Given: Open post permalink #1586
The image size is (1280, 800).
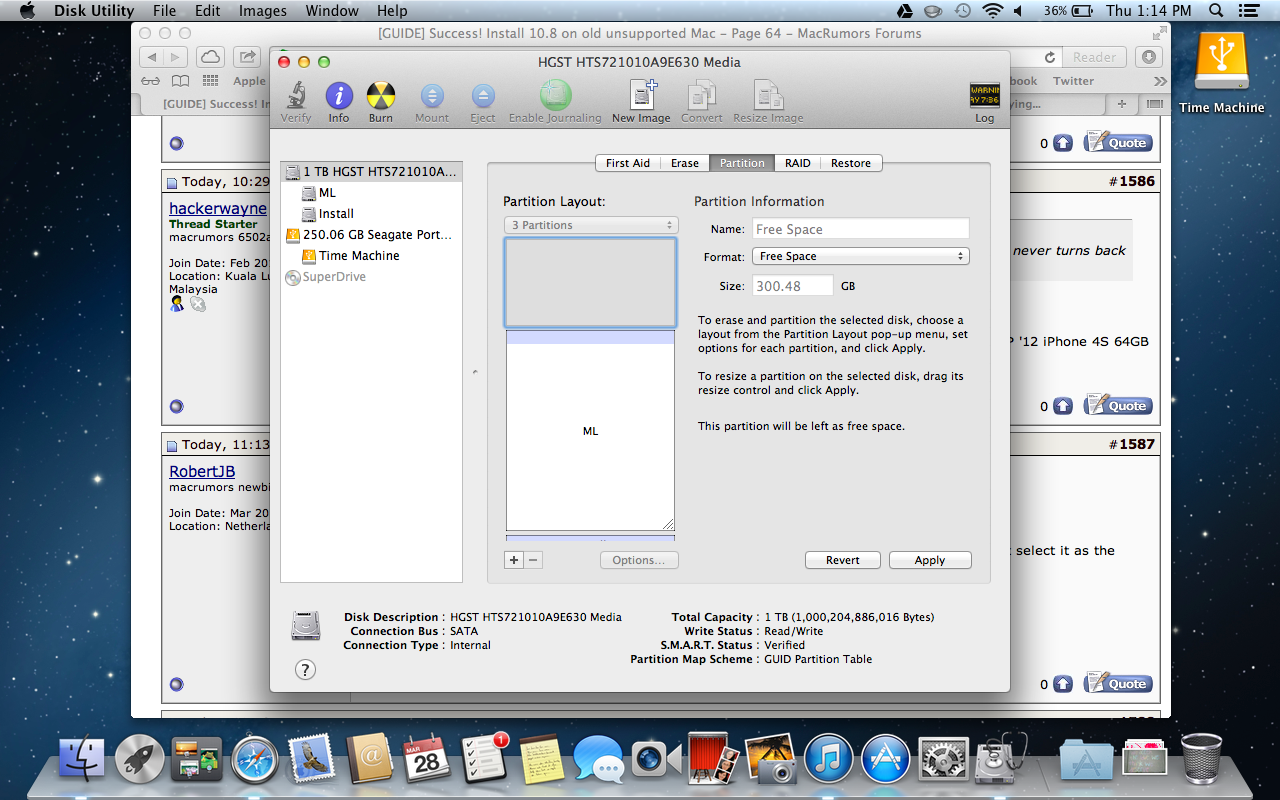Looking at the screenshot, I should pyautogui.click(x=1136, y=181).
